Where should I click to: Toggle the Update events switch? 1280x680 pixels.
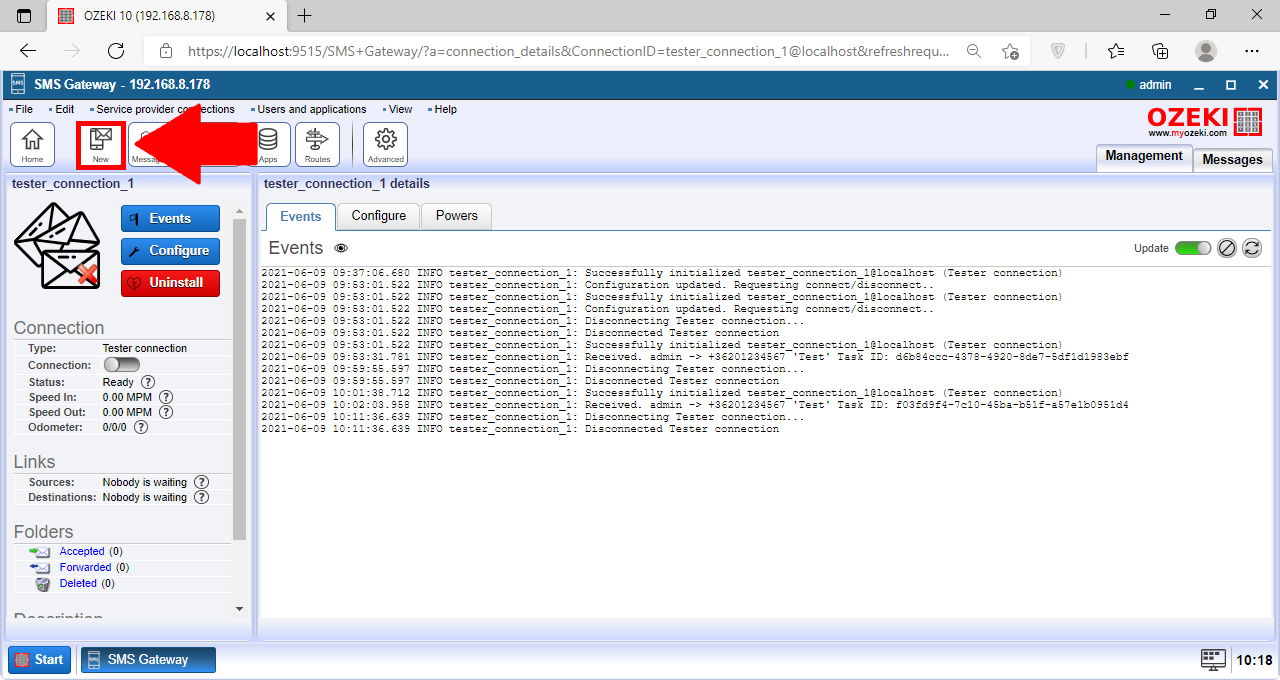1193,248
